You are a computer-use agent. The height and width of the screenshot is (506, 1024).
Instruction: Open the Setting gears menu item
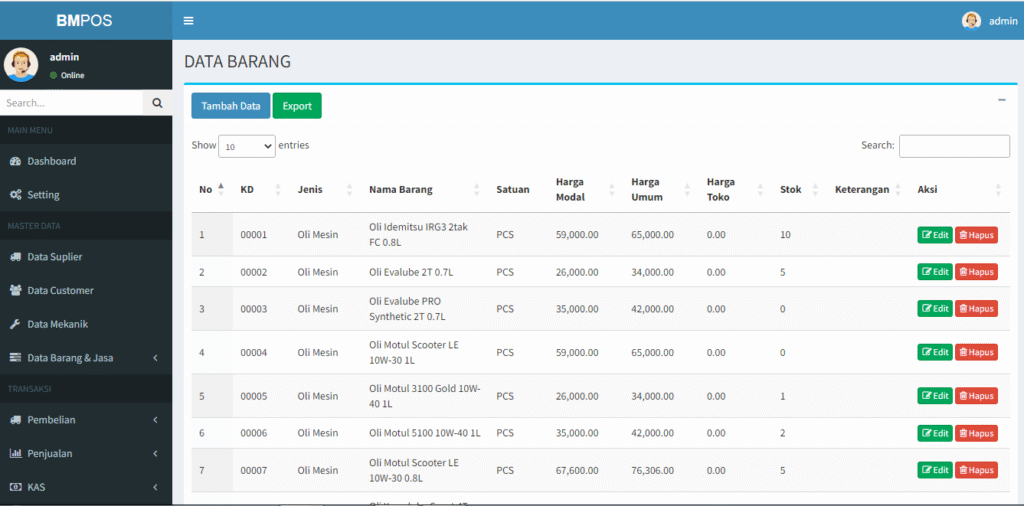[43, 195]
